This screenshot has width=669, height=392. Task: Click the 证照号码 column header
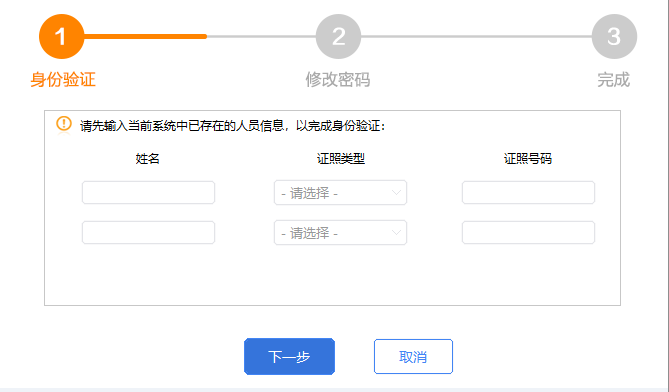pyautogui.click(x=528, y=159)
